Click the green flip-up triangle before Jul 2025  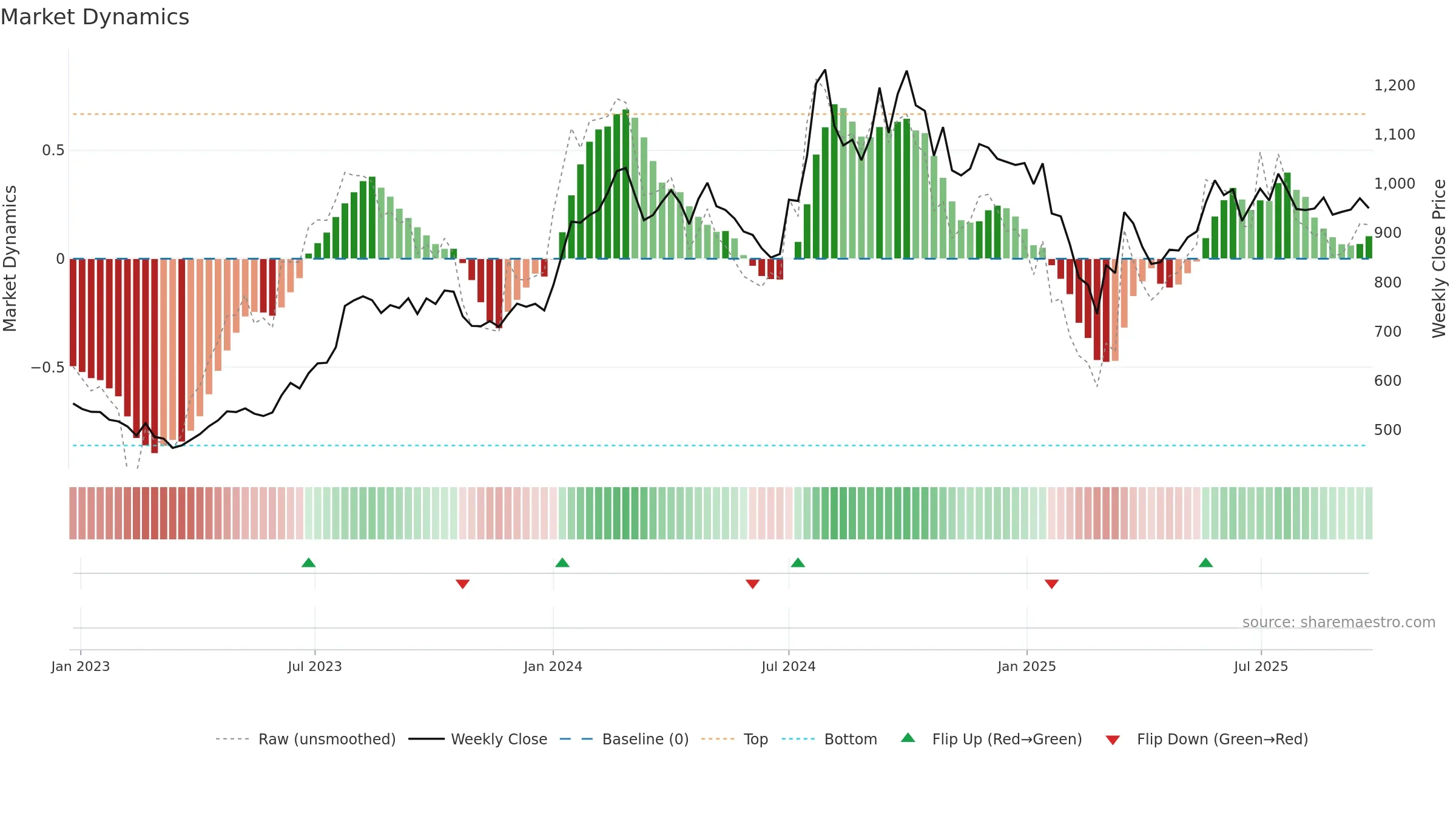point(1205,562)
